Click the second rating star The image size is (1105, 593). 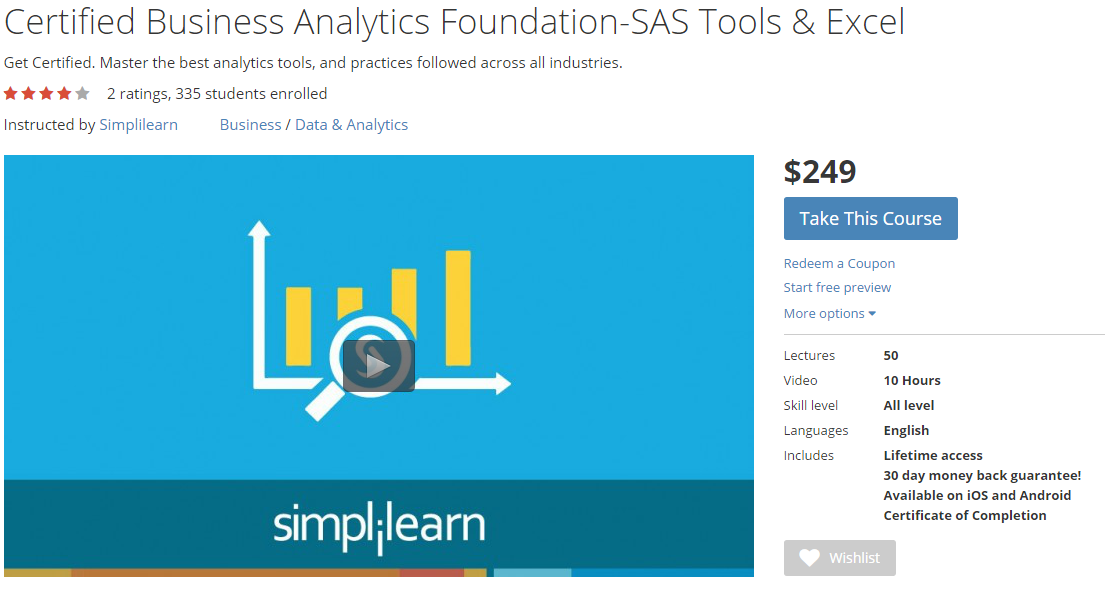pos(29,94)
